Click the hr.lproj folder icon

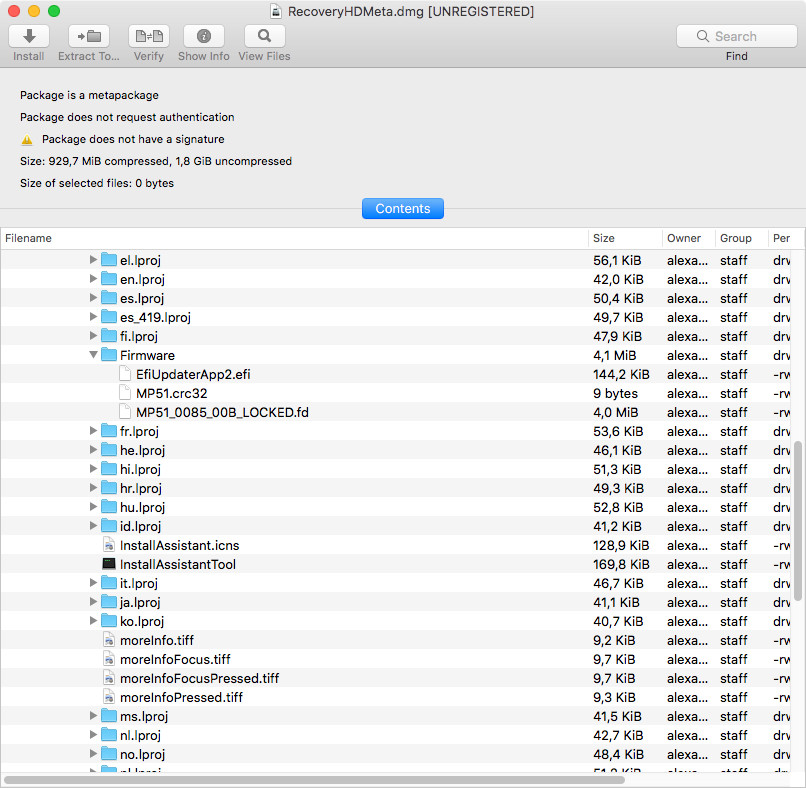[109, 488]
